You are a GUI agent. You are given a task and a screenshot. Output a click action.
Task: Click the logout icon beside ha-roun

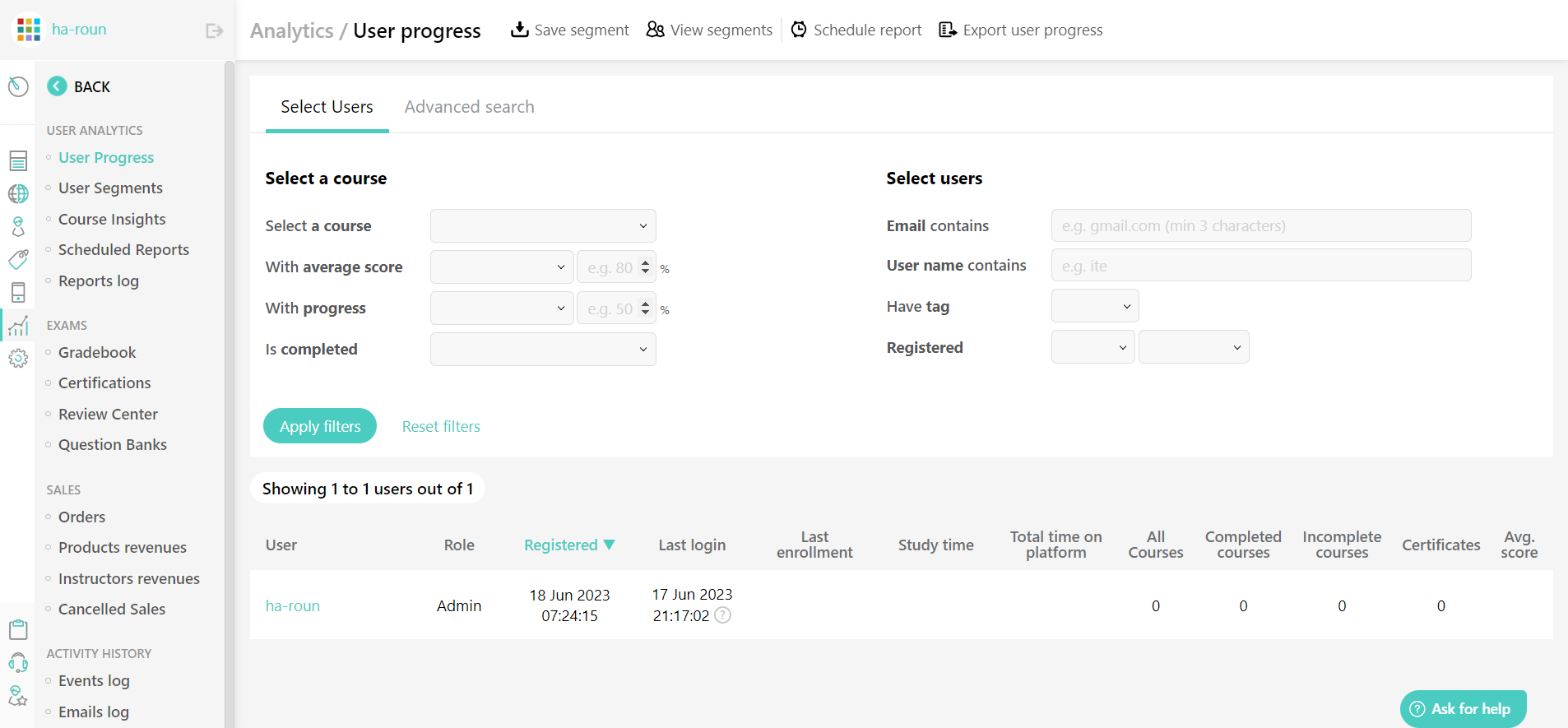[x=214, y=30]
